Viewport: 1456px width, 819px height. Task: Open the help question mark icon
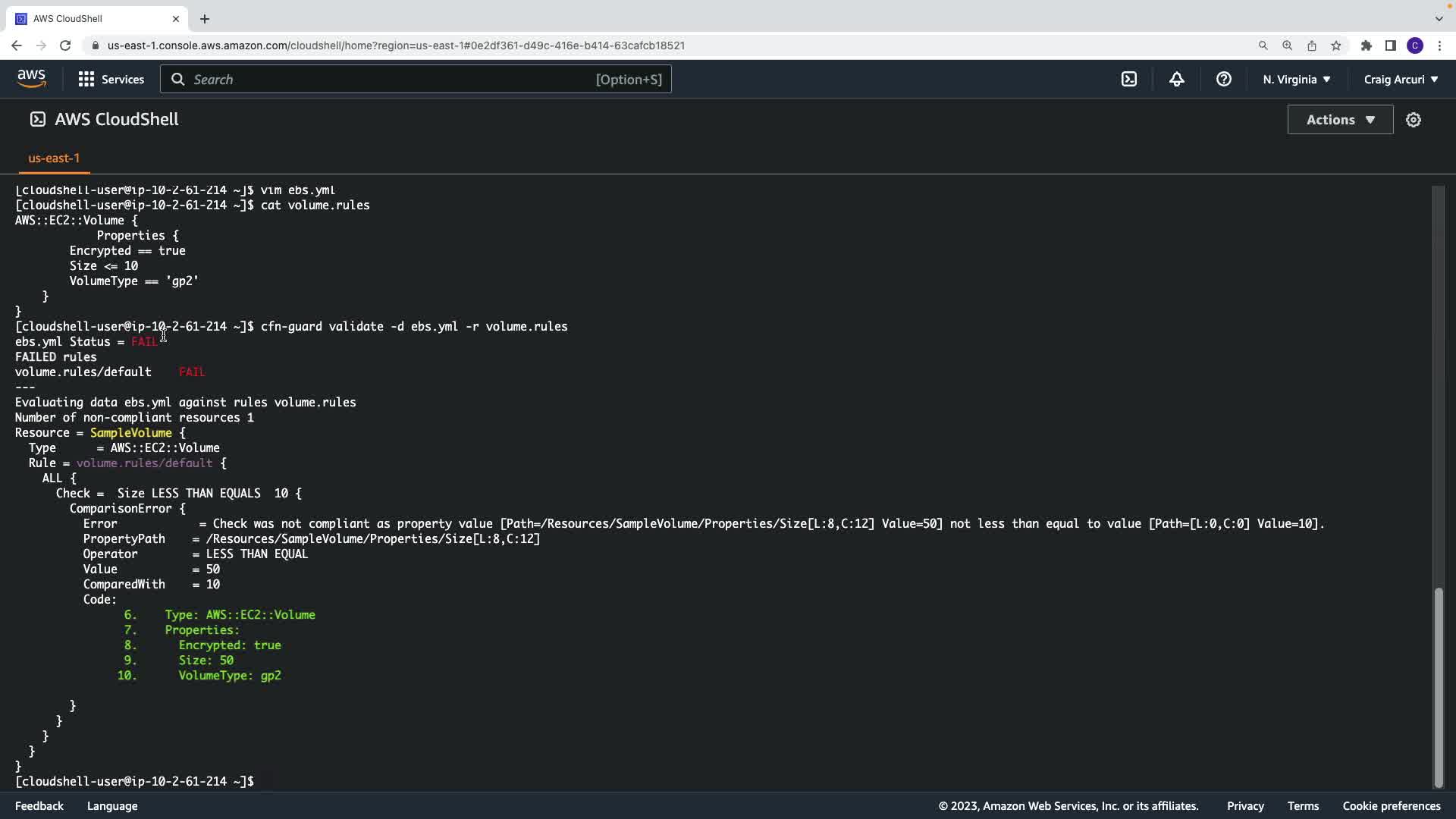pos(1223,80)
